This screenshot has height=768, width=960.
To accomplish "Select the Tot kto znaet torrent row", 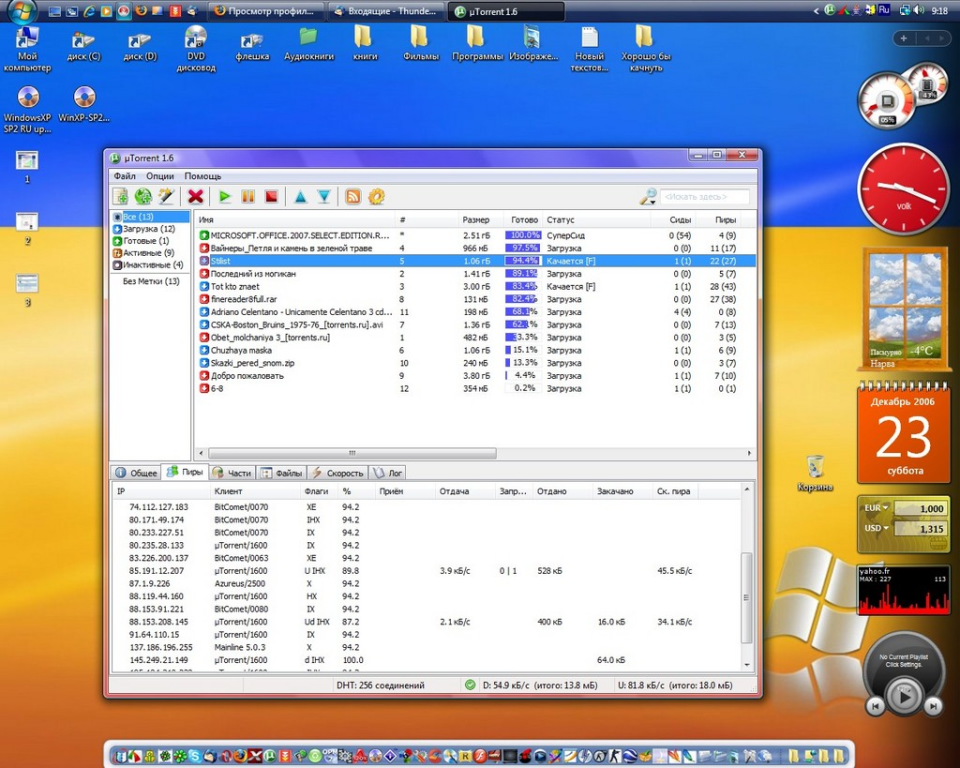I will [x=475, y=287].
